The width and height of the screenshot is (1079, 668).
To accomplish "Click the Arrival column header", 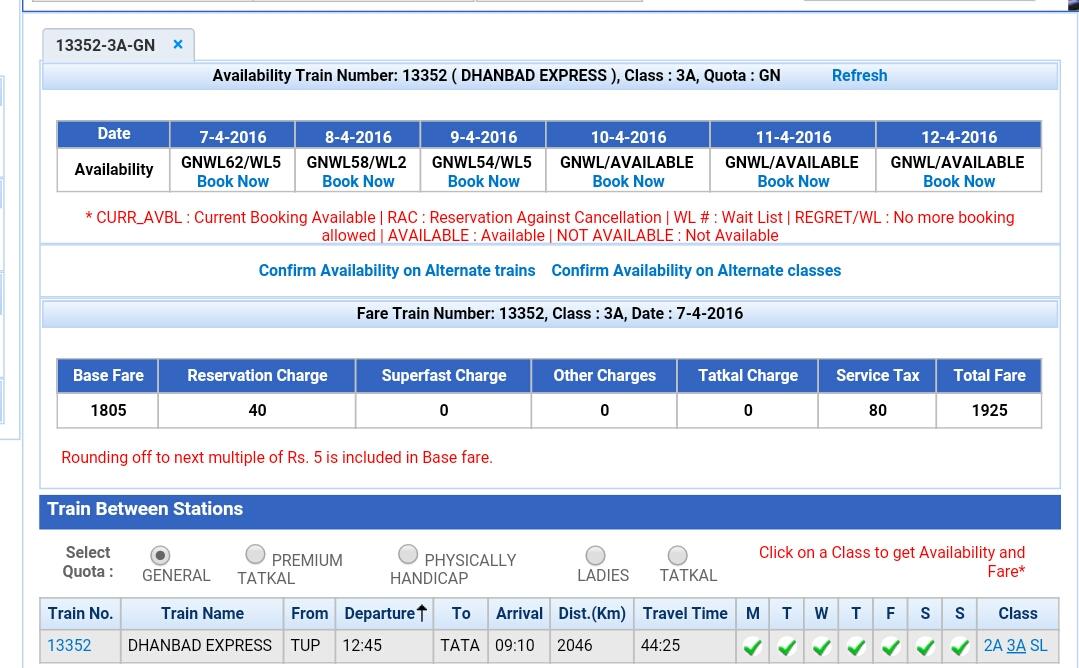I will tap(520, 613).
